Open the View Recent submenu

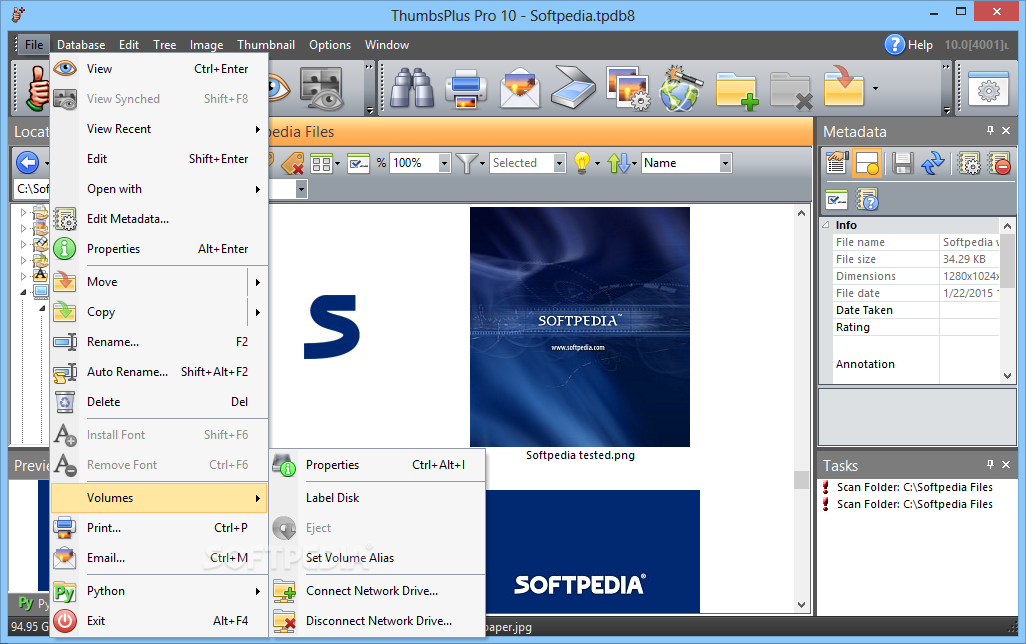(160, 129)
